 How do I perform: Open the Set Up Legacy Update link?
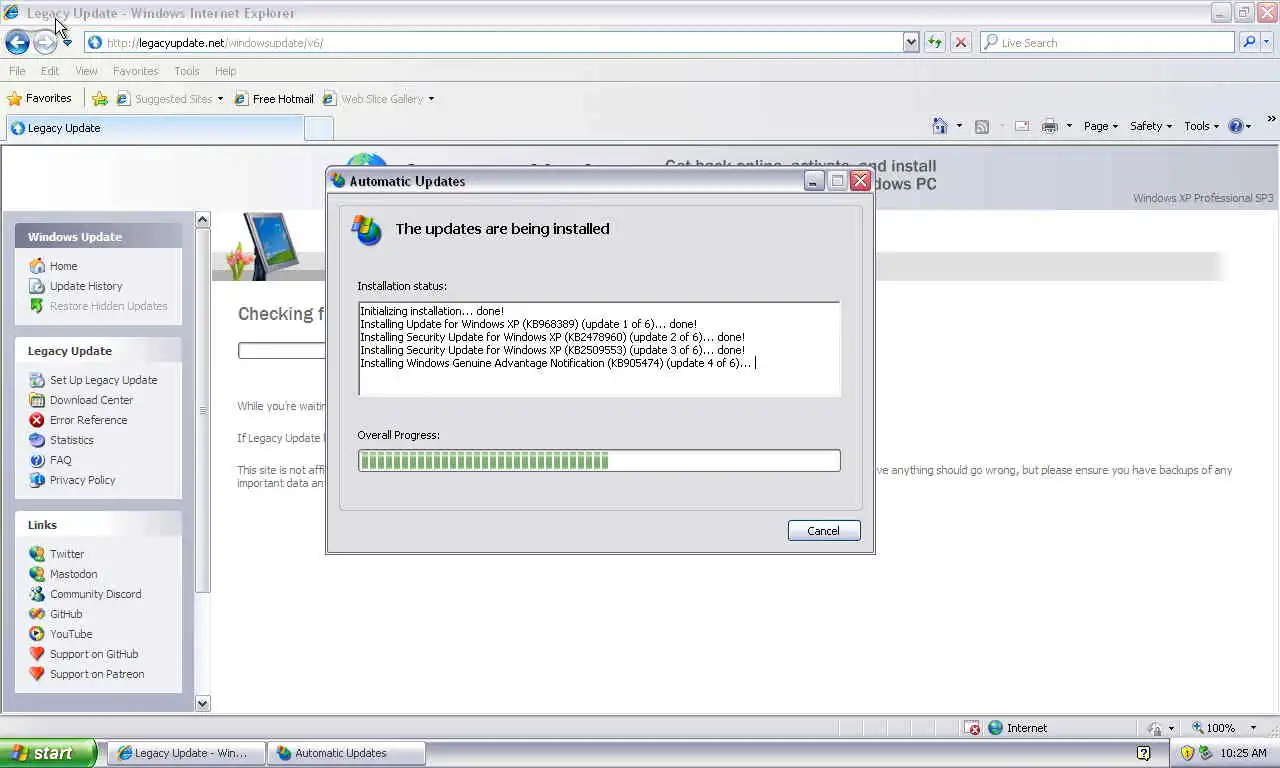pyautogui.click(x=103, y=380)
